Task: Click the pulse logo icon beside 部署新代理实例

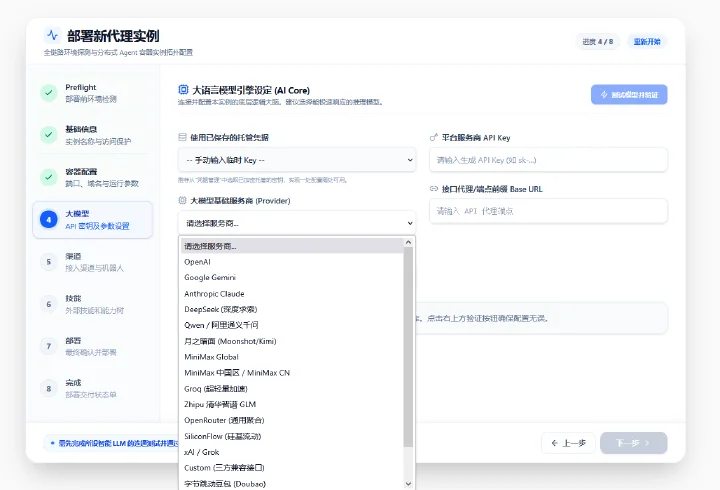Action: (52, 35)
